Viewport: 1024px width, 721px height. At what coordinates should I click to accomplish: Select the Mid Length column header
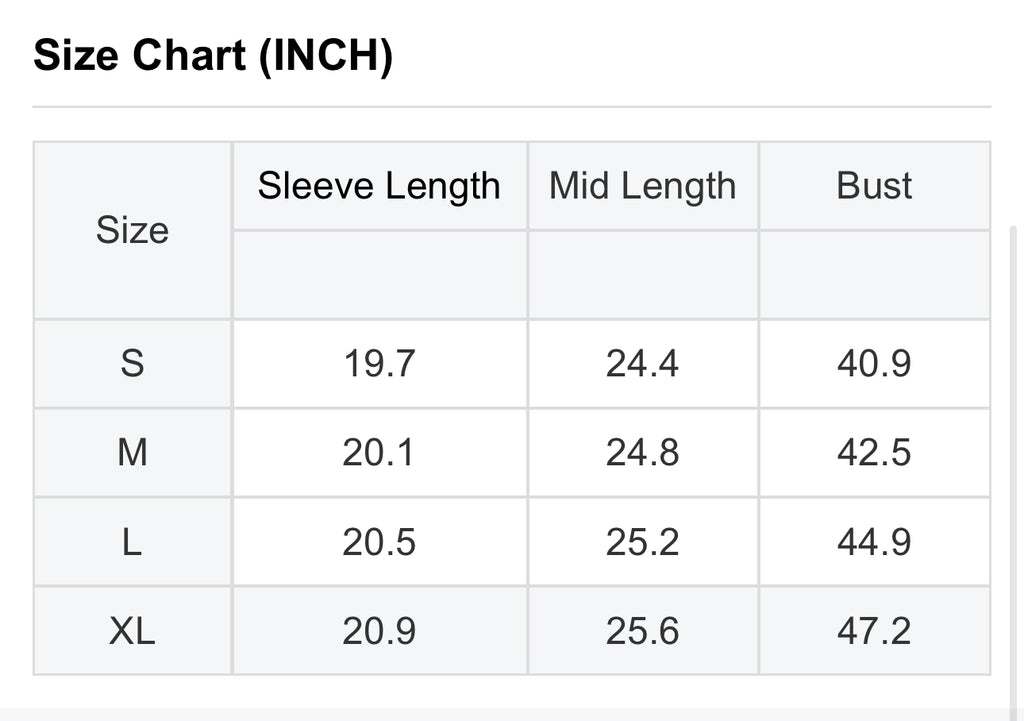coord(643,185)
